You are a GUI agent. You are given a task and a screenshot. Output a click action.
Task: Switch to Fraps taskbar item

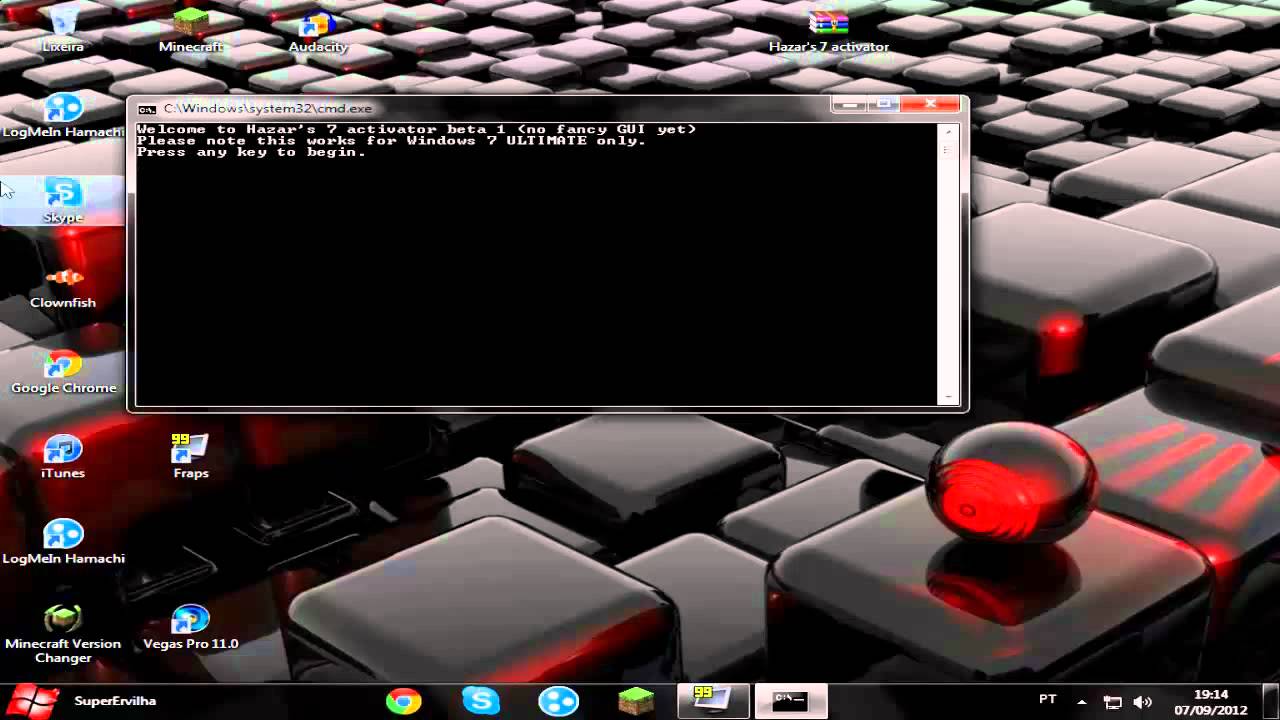tap(713, 701)
